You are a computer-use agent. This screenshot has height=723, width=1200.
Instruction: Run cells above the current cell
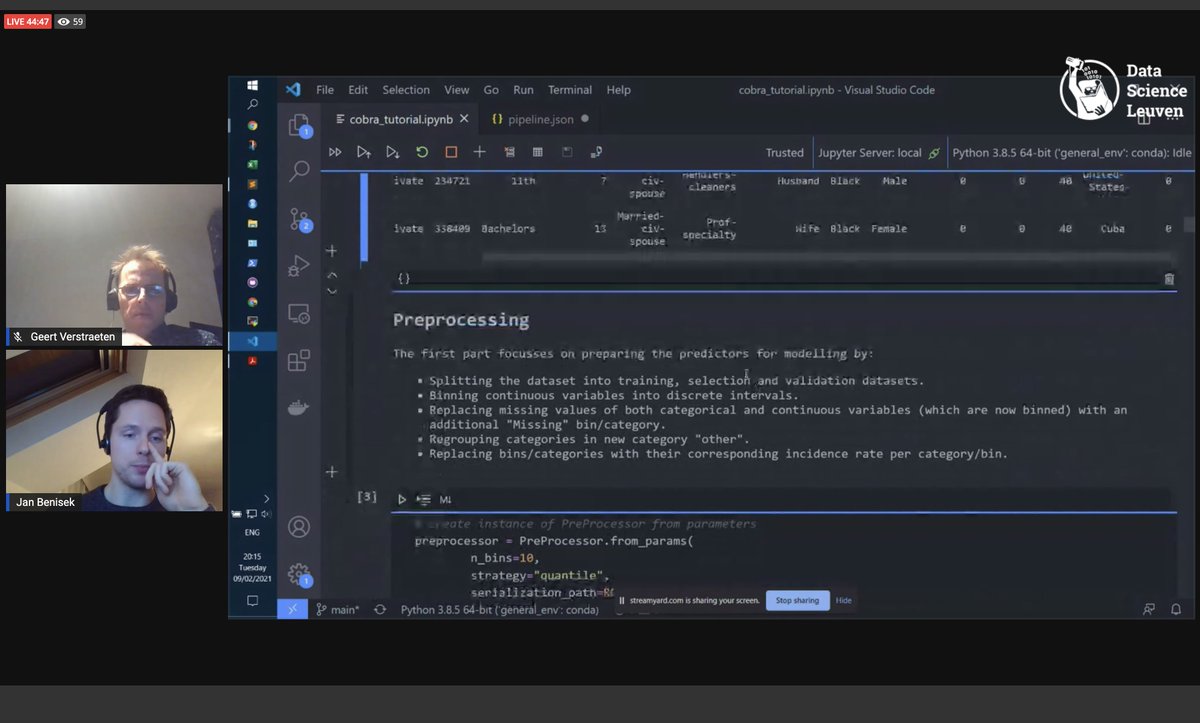point(364,152)
